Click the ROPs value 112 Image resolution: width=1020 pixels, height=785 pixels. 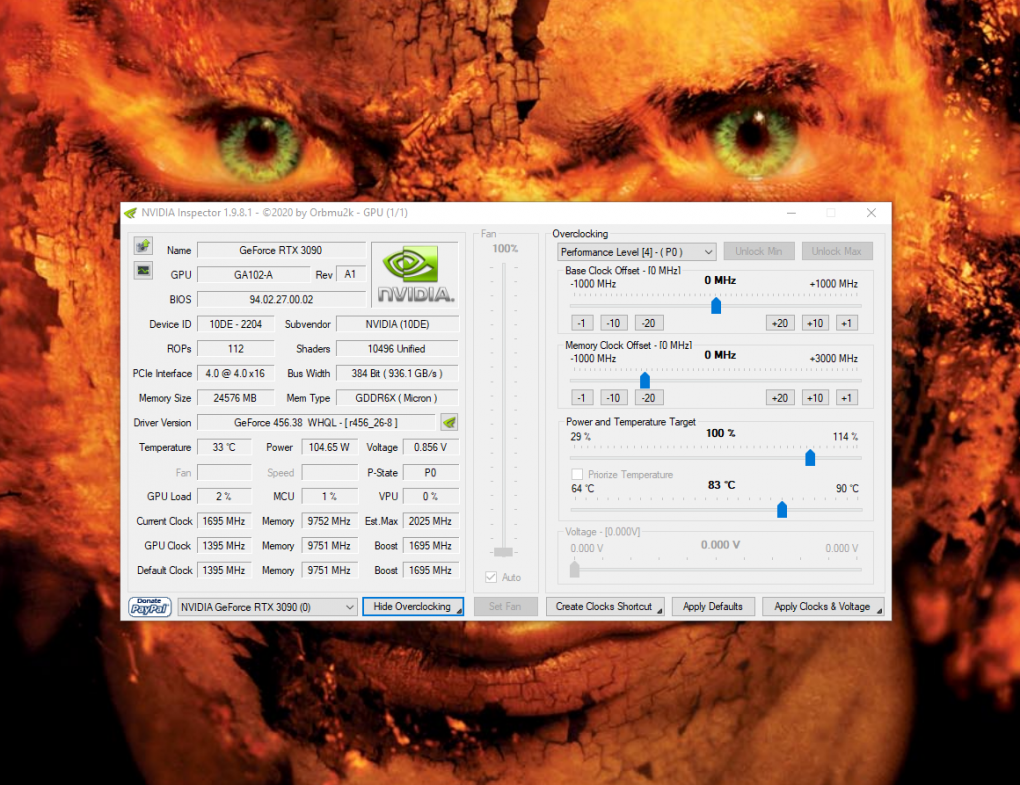pos(235,349)
